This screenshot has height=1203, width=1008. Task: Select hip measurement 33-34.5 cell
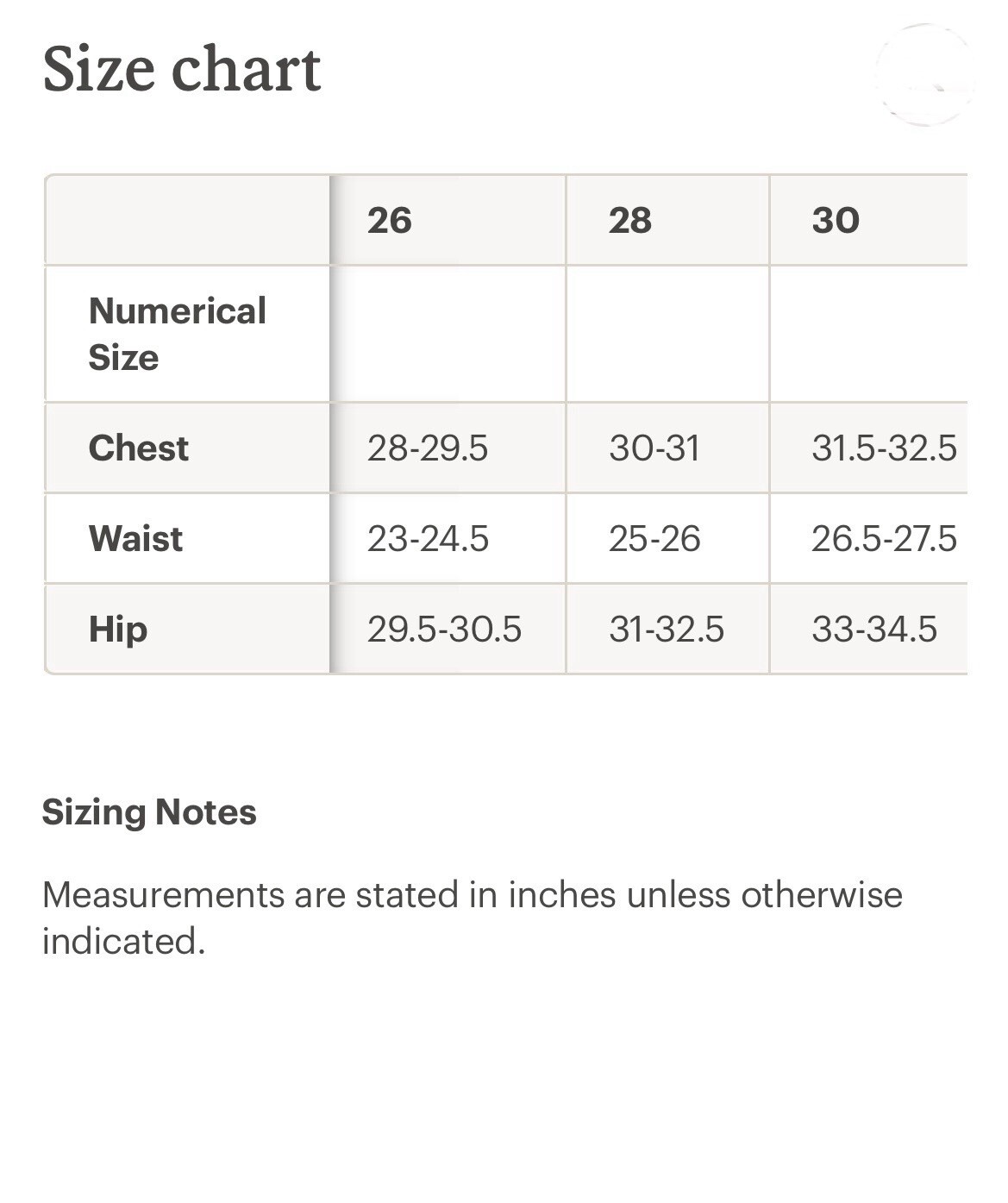(x=868, y=630)
